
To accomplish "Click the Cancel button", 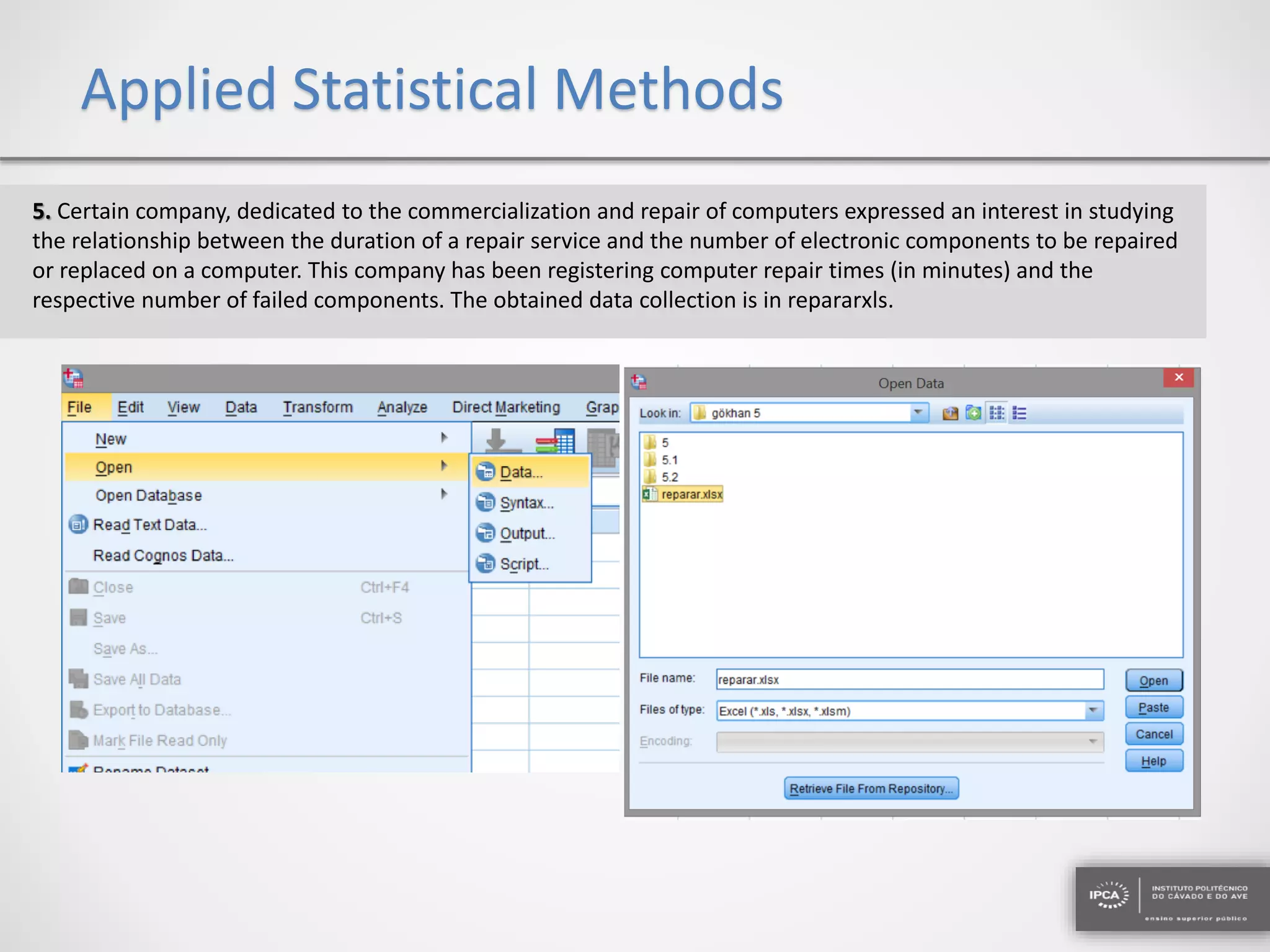I will coord(1154,734).
